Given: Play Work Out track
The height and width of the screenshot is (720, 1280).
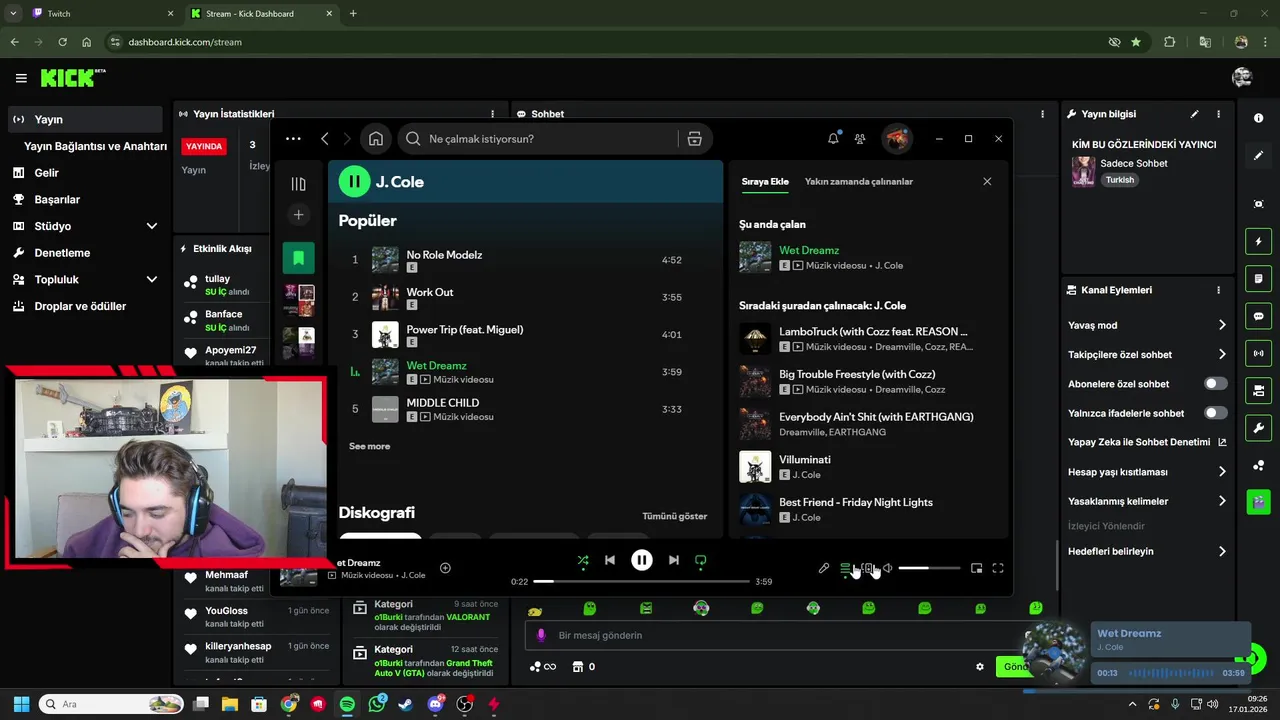Looking at the screenshot, I should click(525, 297).
